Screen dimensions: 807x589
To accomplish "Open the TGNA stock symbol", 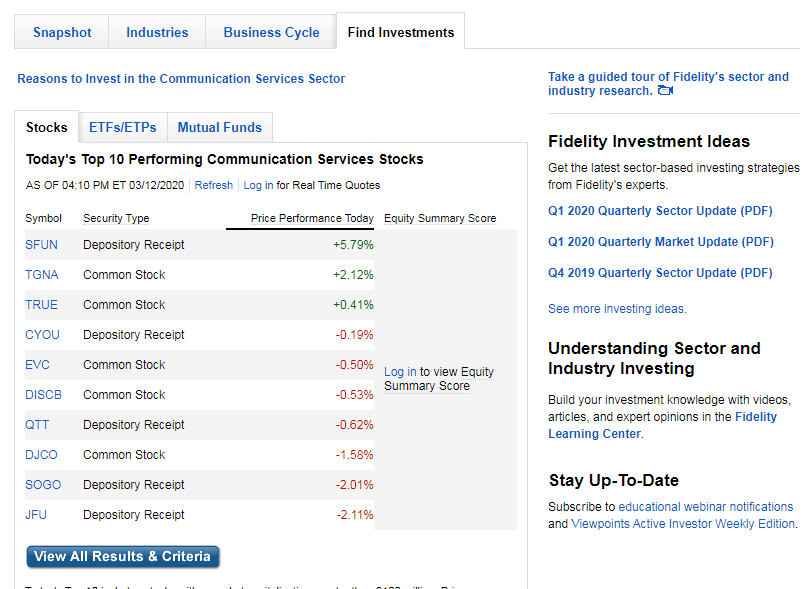I will (42, 275).
